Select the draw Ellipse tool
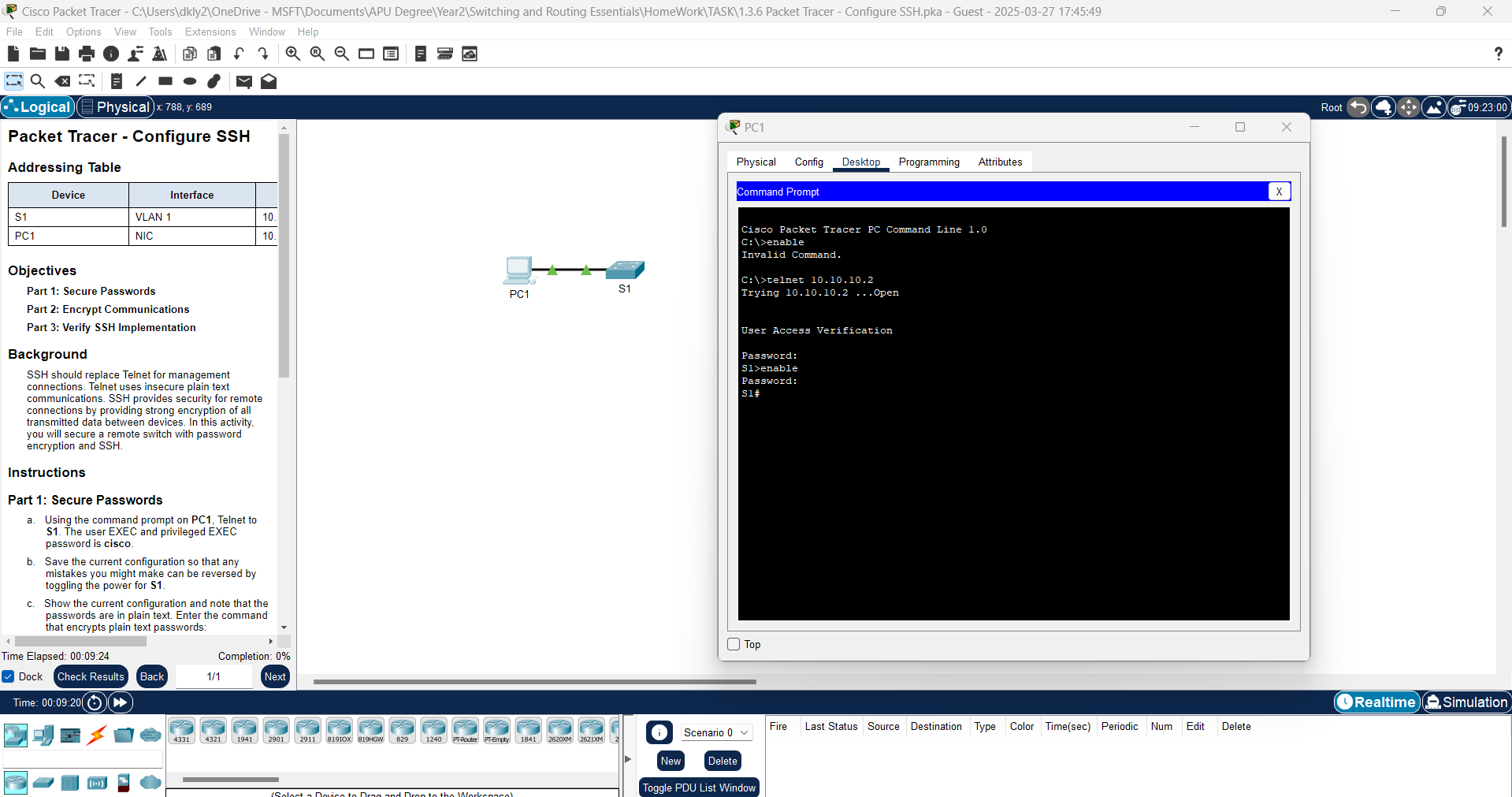 coord(189,81)
